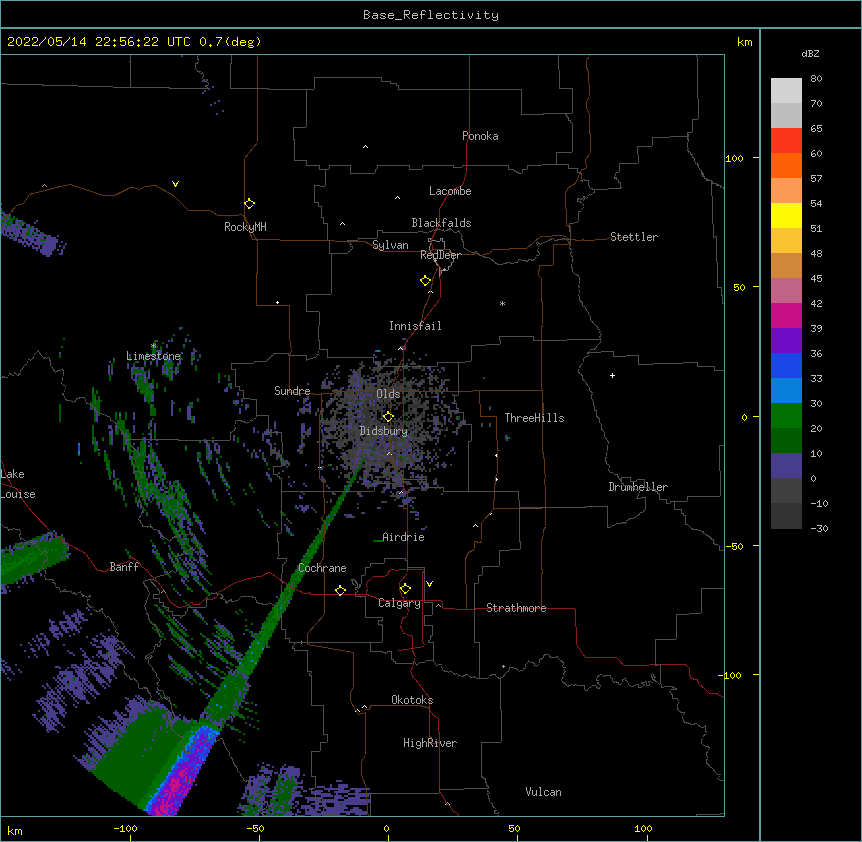The width and height of the screenshot is (862, 842).
Task: Click the 100 tick label on right axis
Action: pos(734,158)
